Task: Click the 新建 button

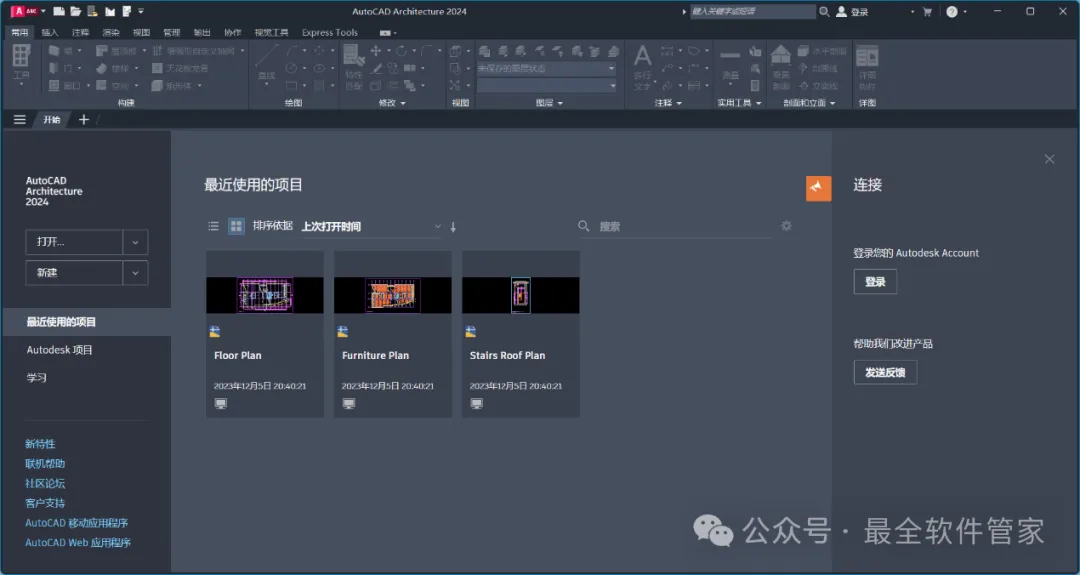Action: [x=74, y=273]
